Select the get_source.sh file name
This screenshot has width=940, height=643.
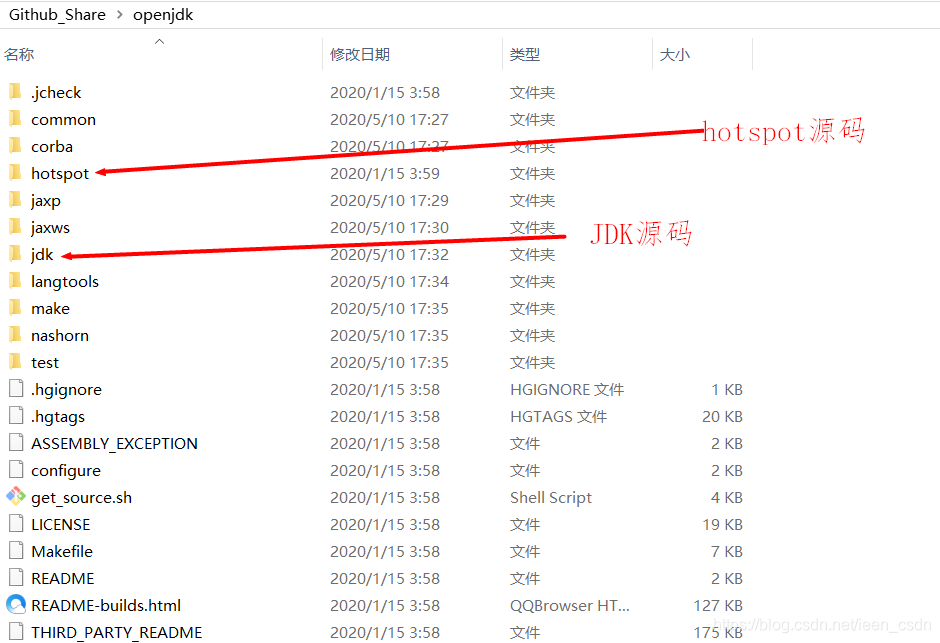[x=82, y=497]
